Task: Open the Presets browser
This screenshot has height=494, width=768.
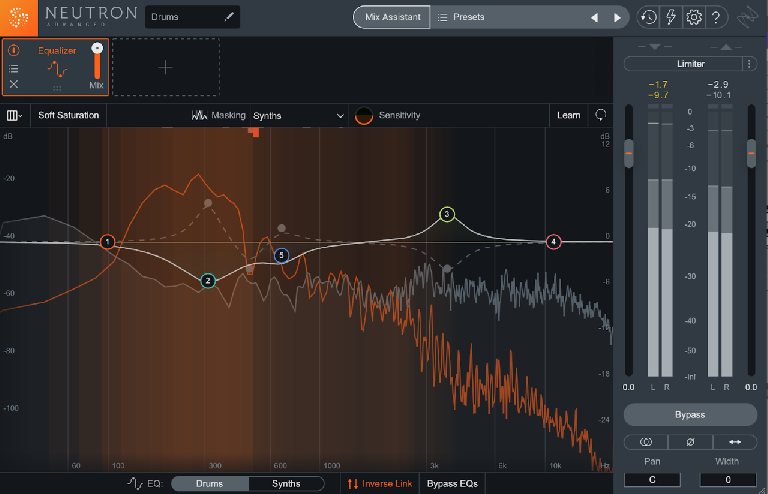Action: [x=461, y=17]
